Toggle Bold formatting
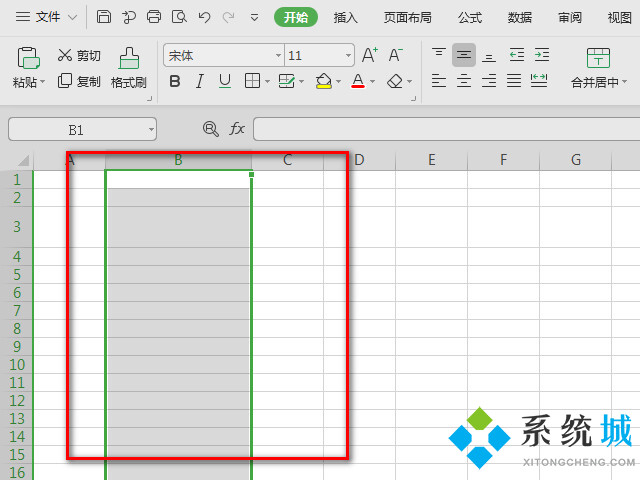Viewport: 640px width, 480px height. click(175, 81)
